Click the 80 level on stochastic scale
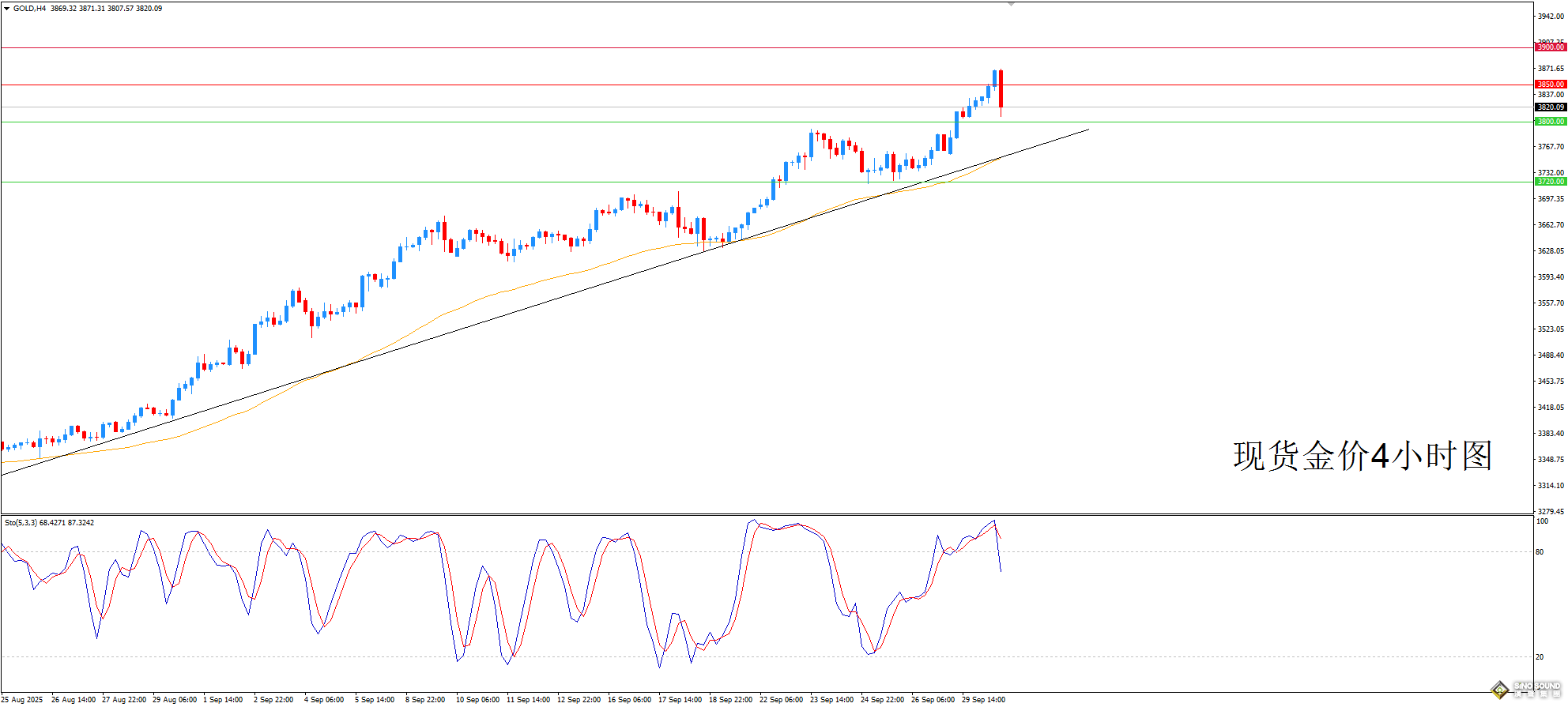1568x707 pixels. point(1540,552)
